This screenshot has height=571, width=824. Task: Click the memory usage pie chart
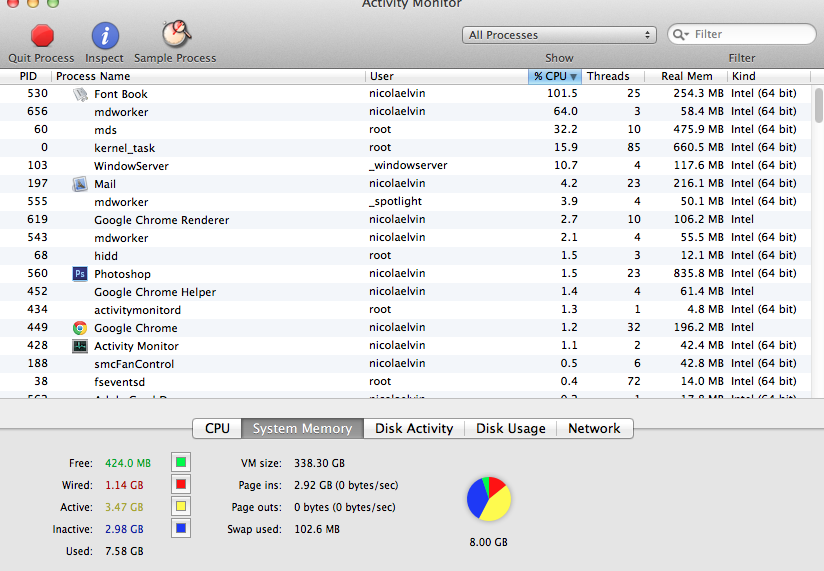[489, 499]
